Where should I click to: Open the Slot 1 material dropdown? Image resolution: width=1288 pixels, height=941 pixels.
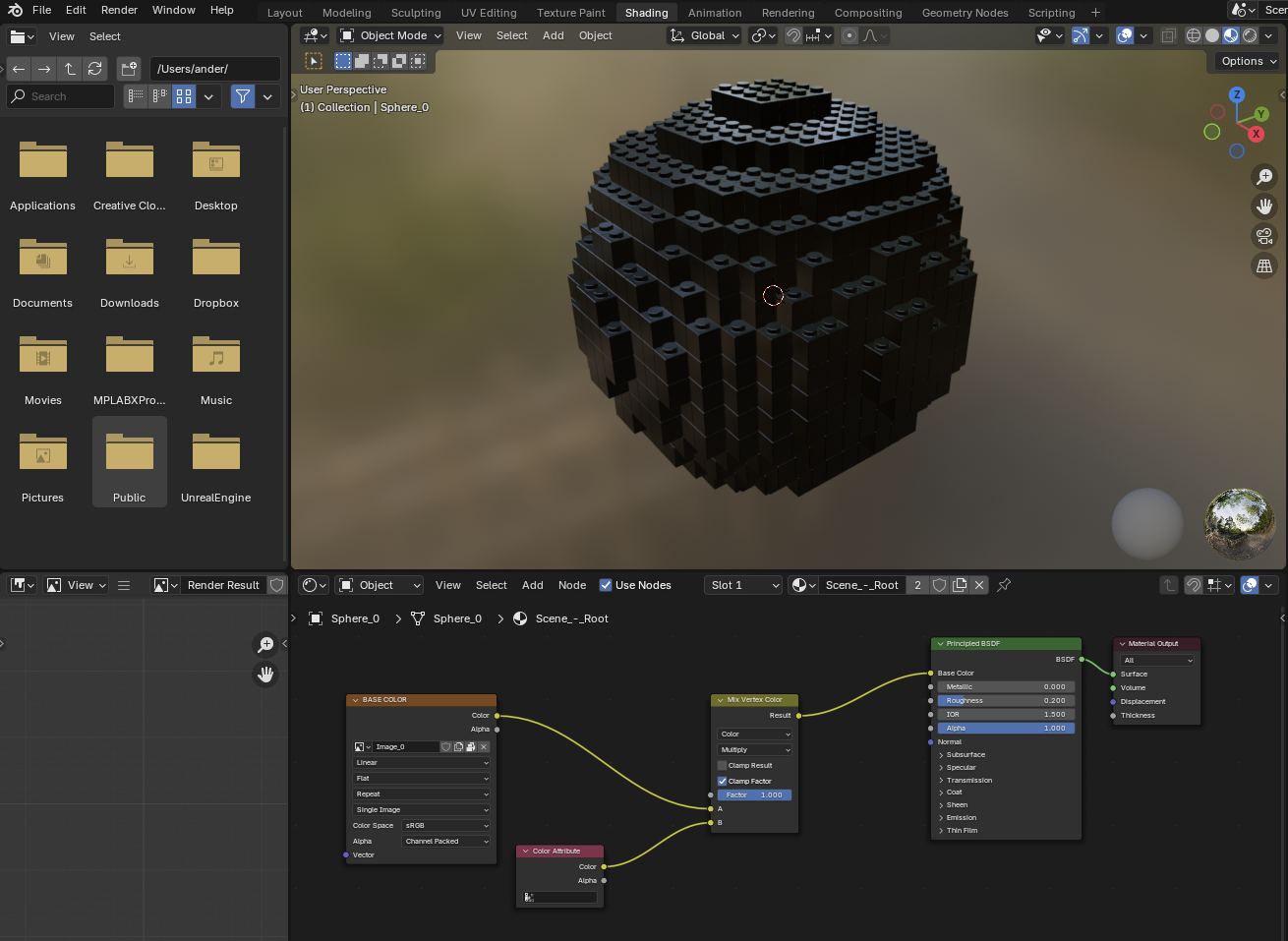743,585
